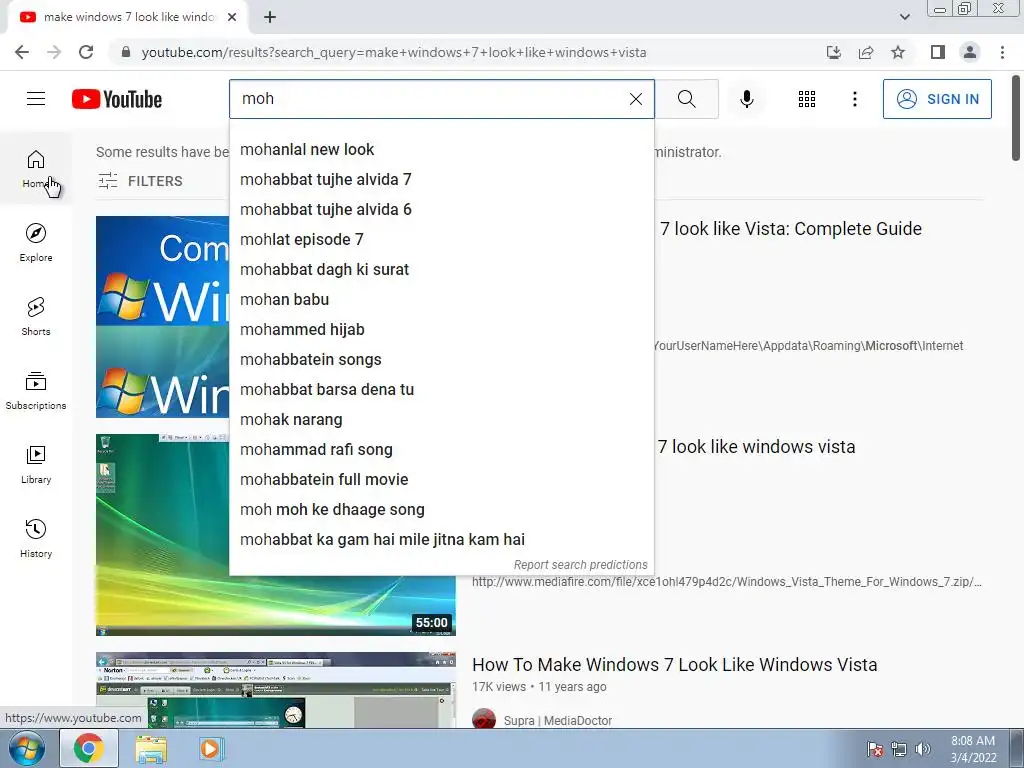Viewport: 1024px width, 768px height.
Task: Open the third video thumbnail with Norton toolbar
Action: point(276,690)
